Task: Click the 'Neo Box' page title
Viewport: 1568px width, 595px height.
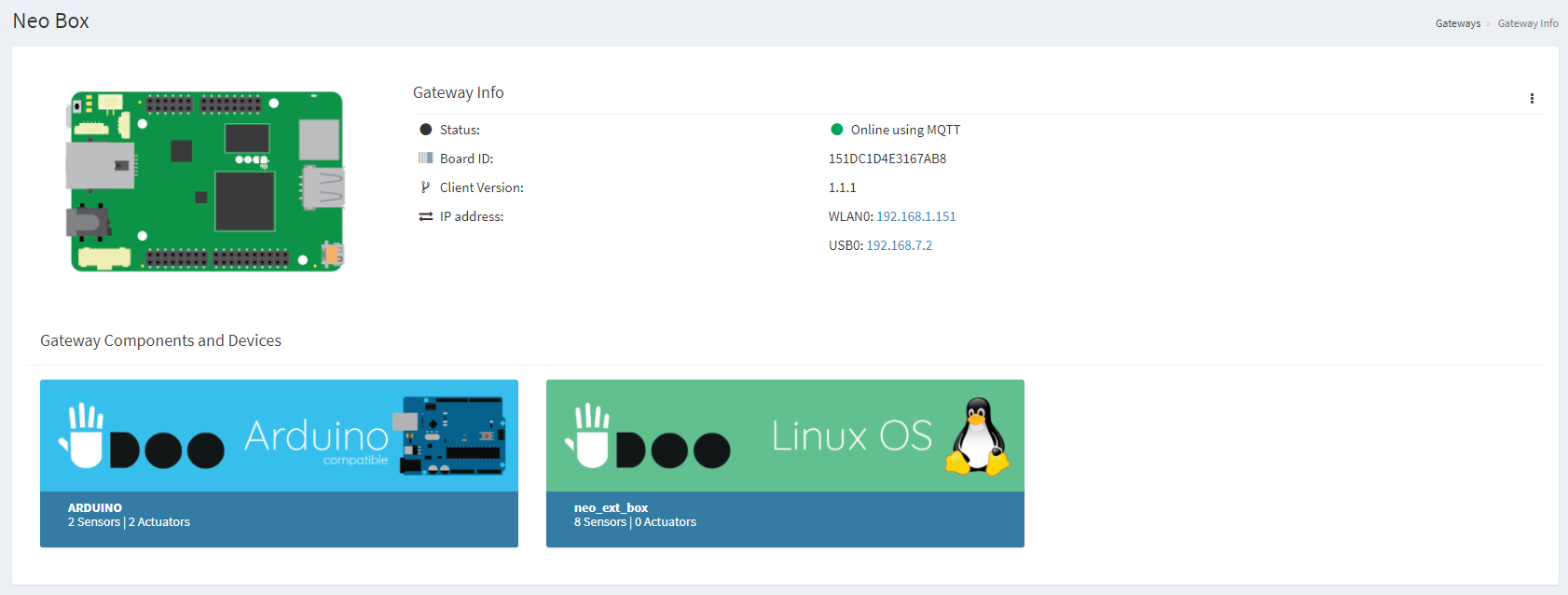Action: [x=51, y=21]
